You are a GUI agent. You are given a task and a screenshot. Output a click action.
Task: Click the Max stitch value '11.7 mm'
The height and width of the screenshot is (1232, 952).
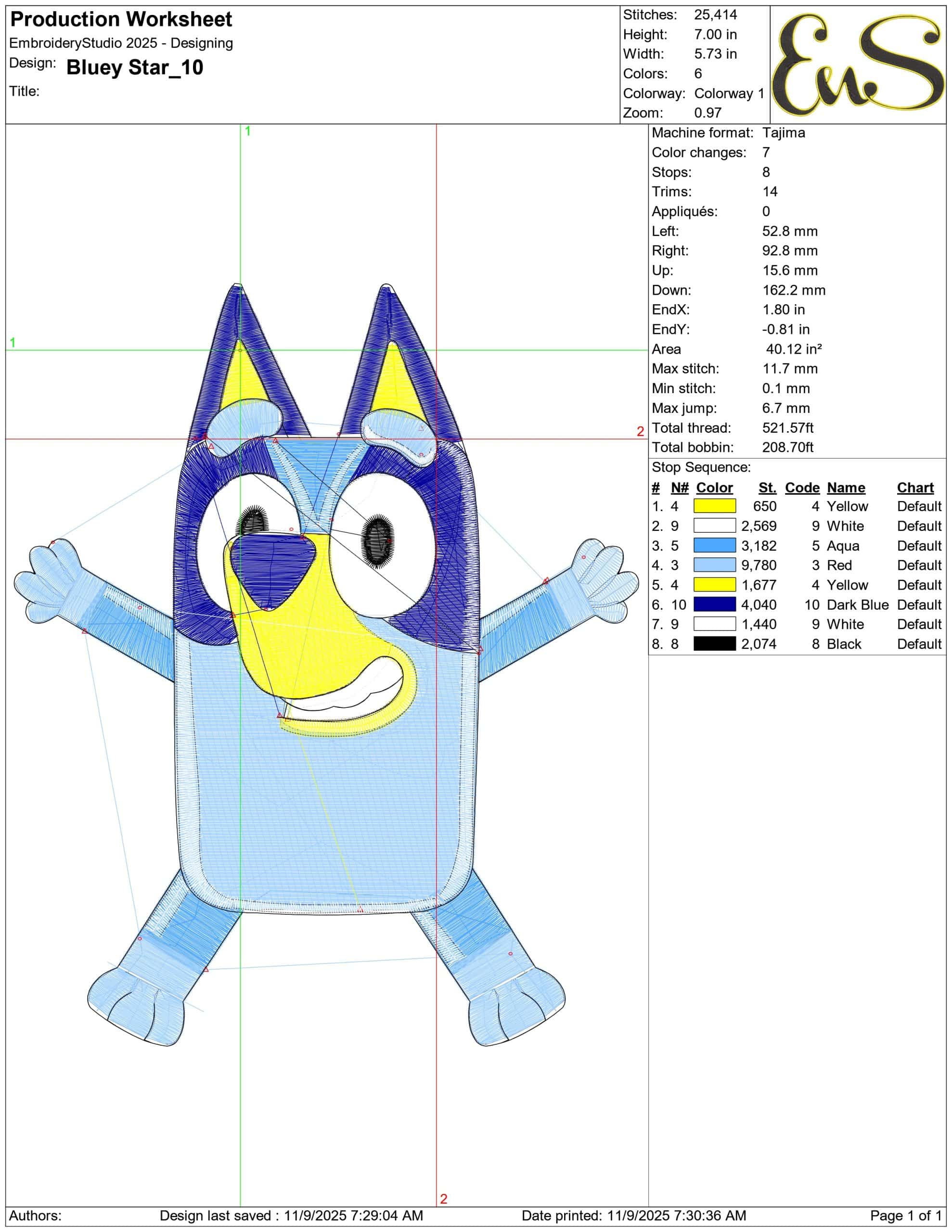[x=790, y=369]
